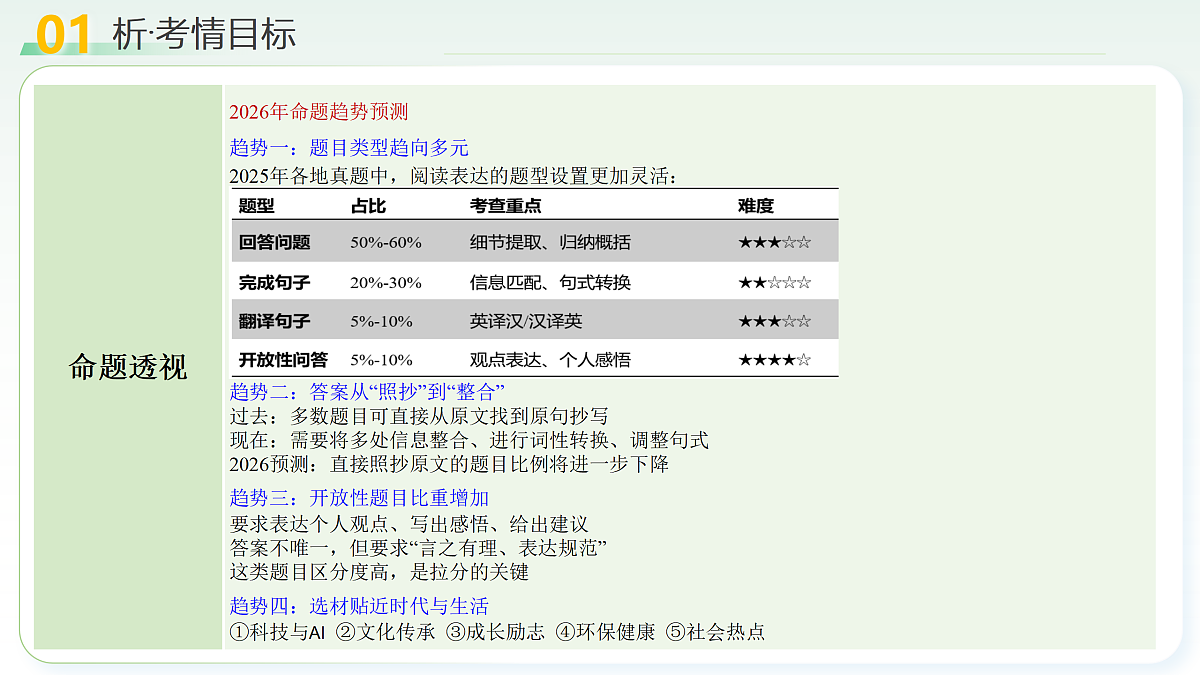
Task: Click the item '⑤社会热点'
Action: [716, 632]
